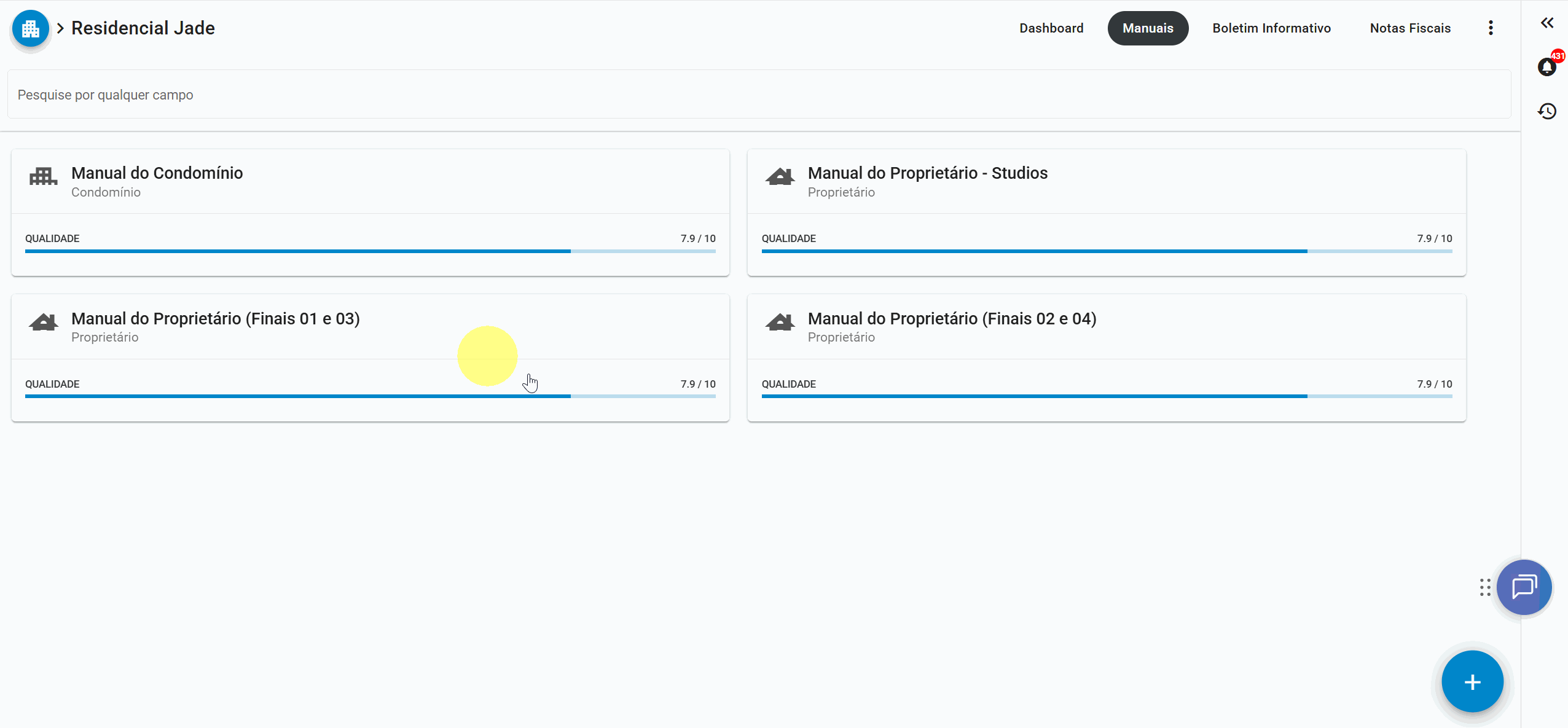This screenshot has height=728, width=1568.
Task: Click the blue building home icon
Action: (x=30, y=28)
